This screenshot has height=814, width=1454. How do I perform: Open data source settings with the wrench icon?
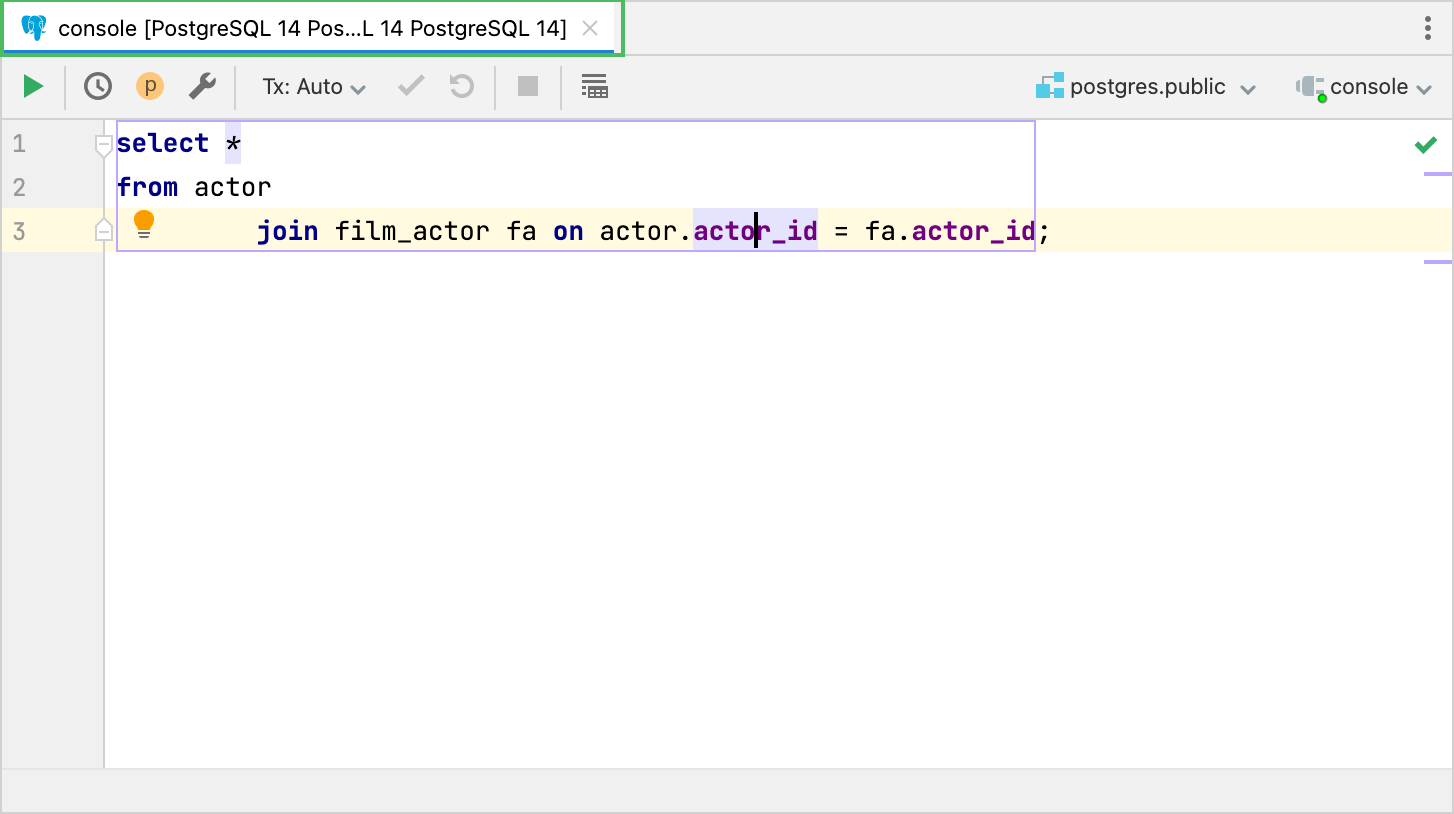tap(203, 86)
